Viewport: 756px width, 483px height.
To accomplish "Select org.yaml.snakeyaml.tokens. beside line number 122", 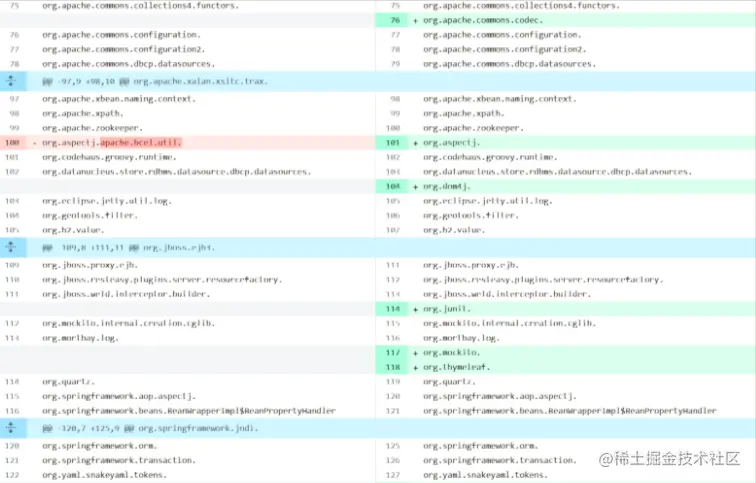I will 104,475.
